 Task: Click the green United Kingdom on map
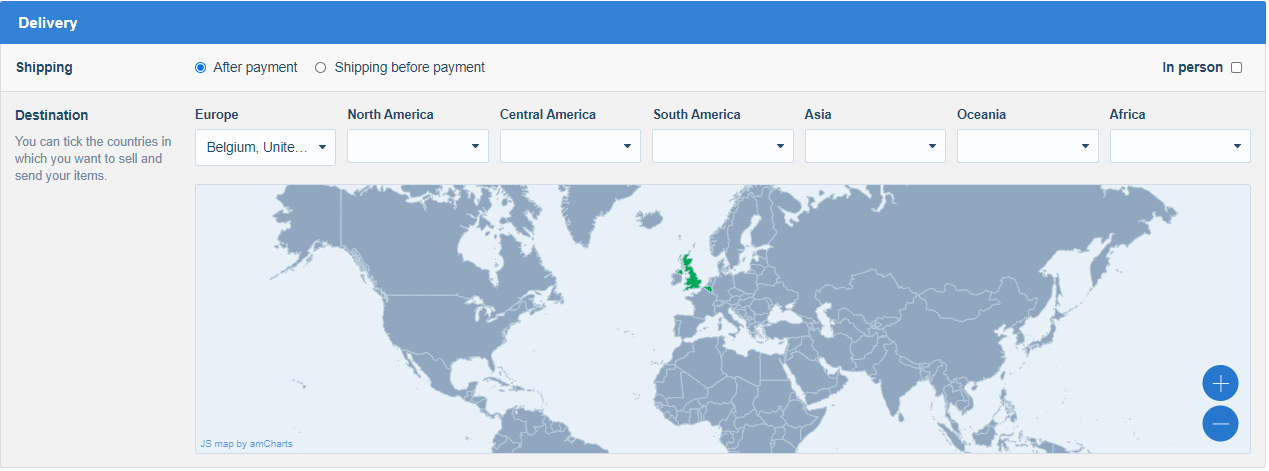pos(689,271)
